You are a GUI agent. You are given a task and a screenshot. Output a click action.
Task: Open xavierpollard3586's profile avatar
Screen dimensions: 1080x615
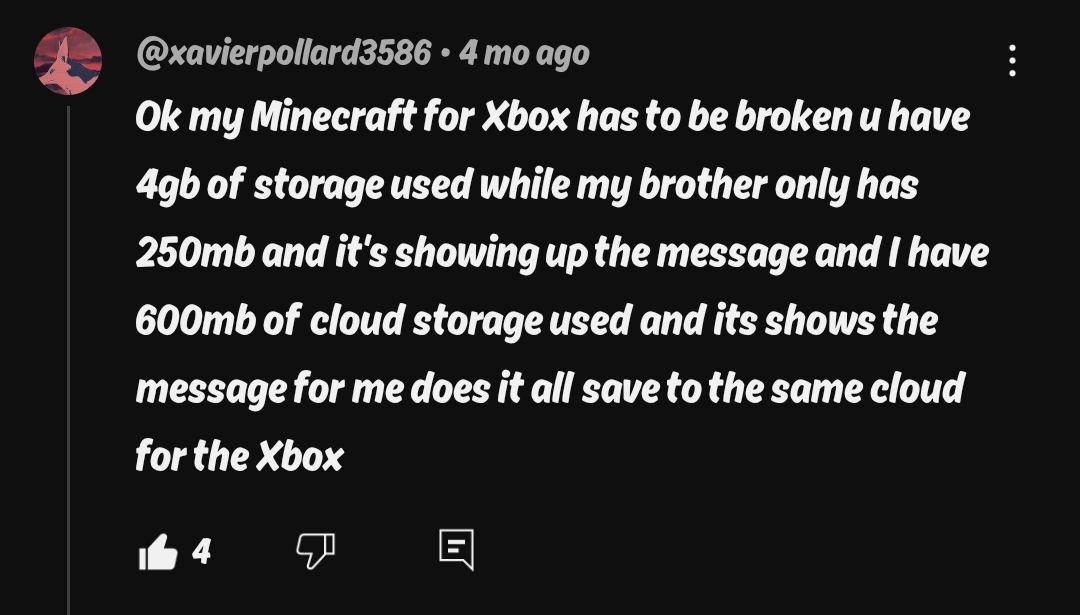click(68, 61)
